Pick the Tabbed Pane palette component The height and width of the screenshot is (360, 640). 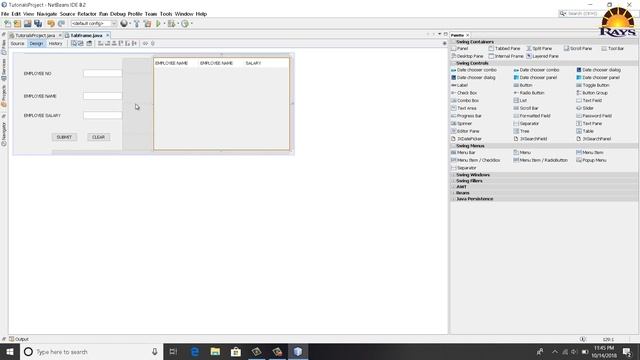click(504, 49)
